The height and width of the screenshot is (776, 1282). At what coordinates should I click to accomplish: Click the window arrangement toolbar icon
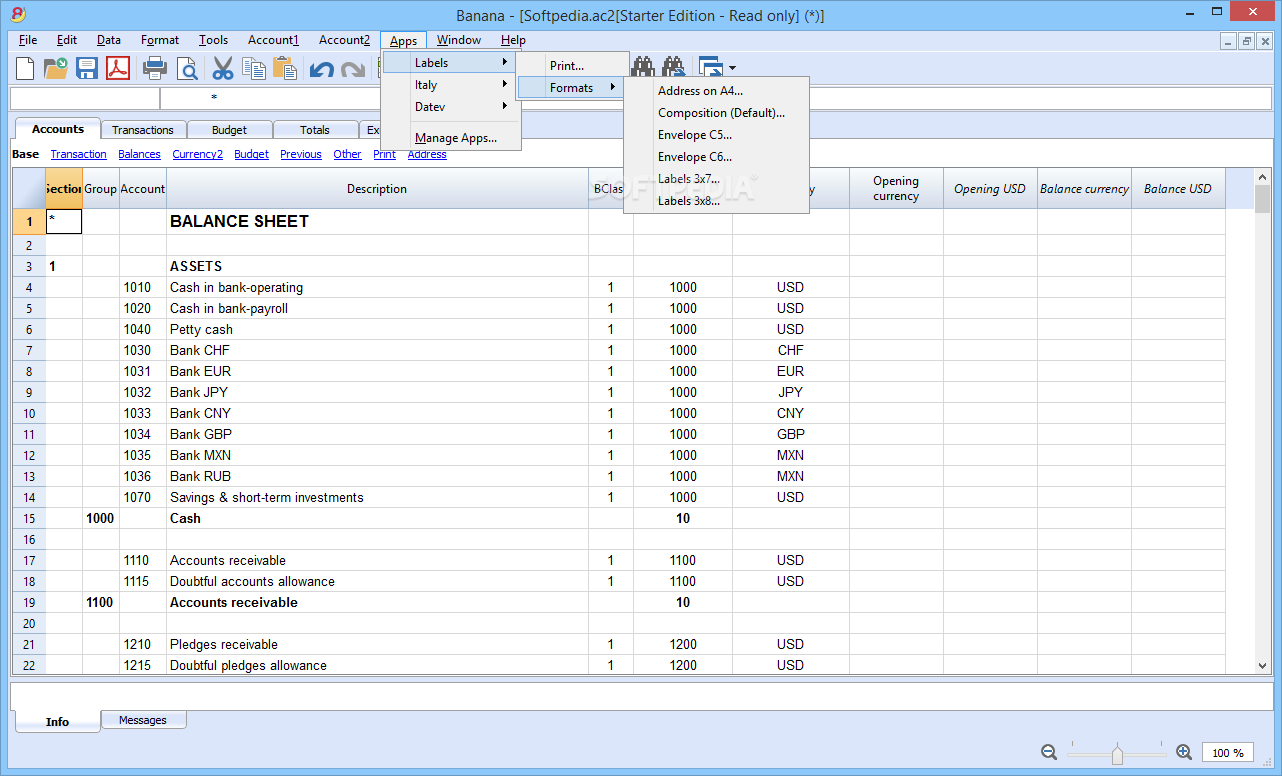(711, 67)
